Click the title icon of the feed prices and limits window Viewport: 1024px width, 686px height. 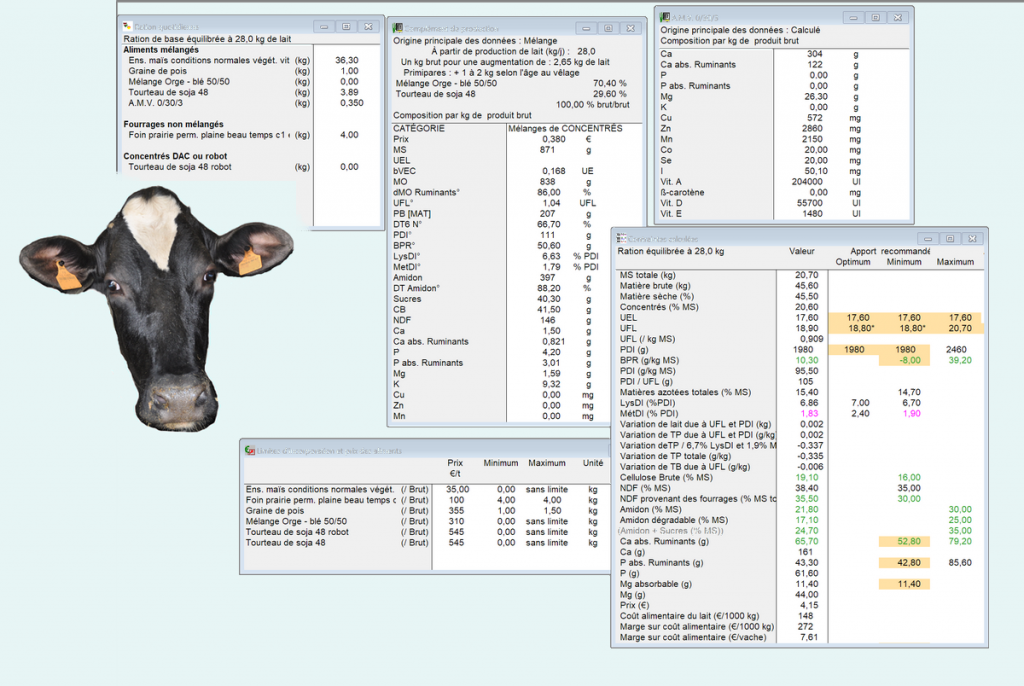tap(251, 450)
